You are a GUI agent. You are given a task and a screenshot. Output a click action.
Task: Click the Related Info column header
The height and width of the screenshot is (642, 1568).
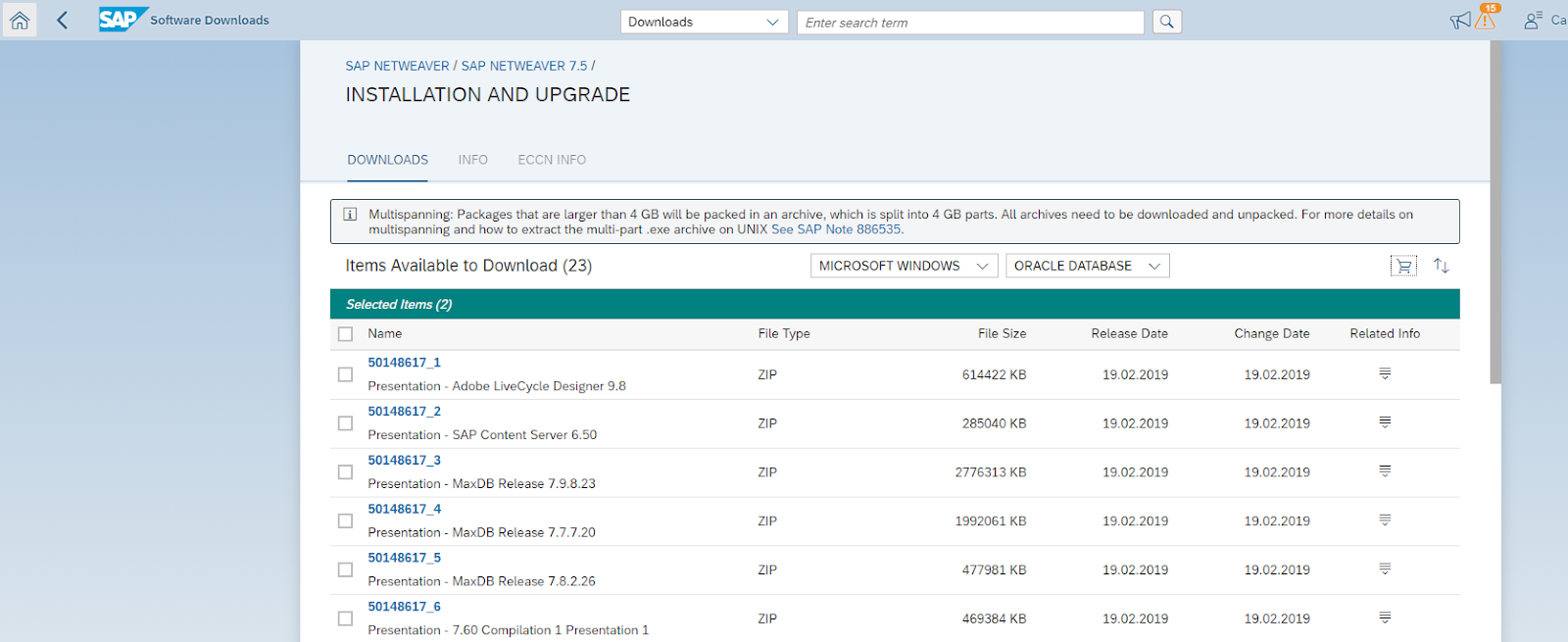(x=1385, y=334)
